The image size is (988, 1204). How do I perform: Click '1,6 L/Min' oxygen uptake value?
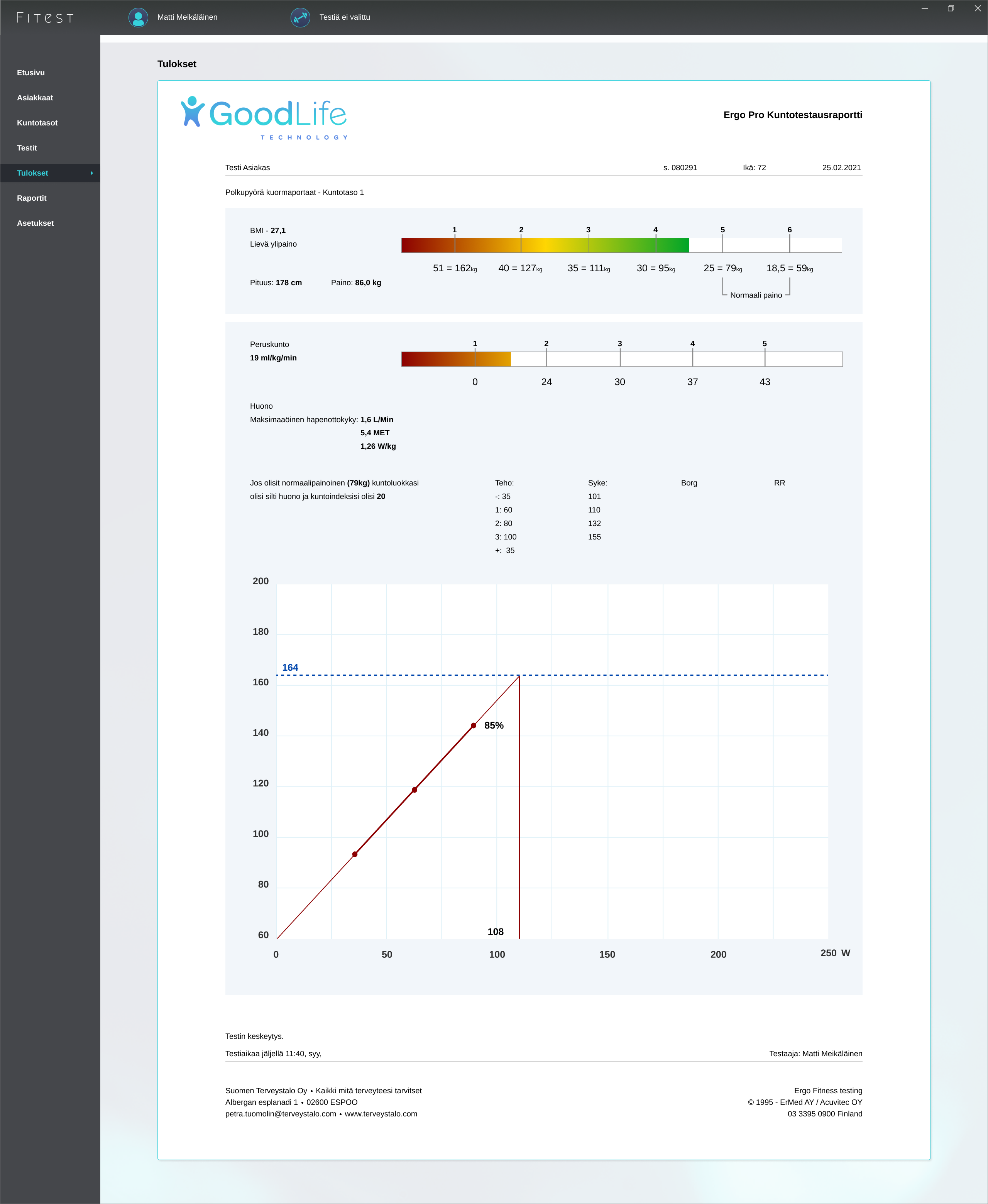click(377, 419)
